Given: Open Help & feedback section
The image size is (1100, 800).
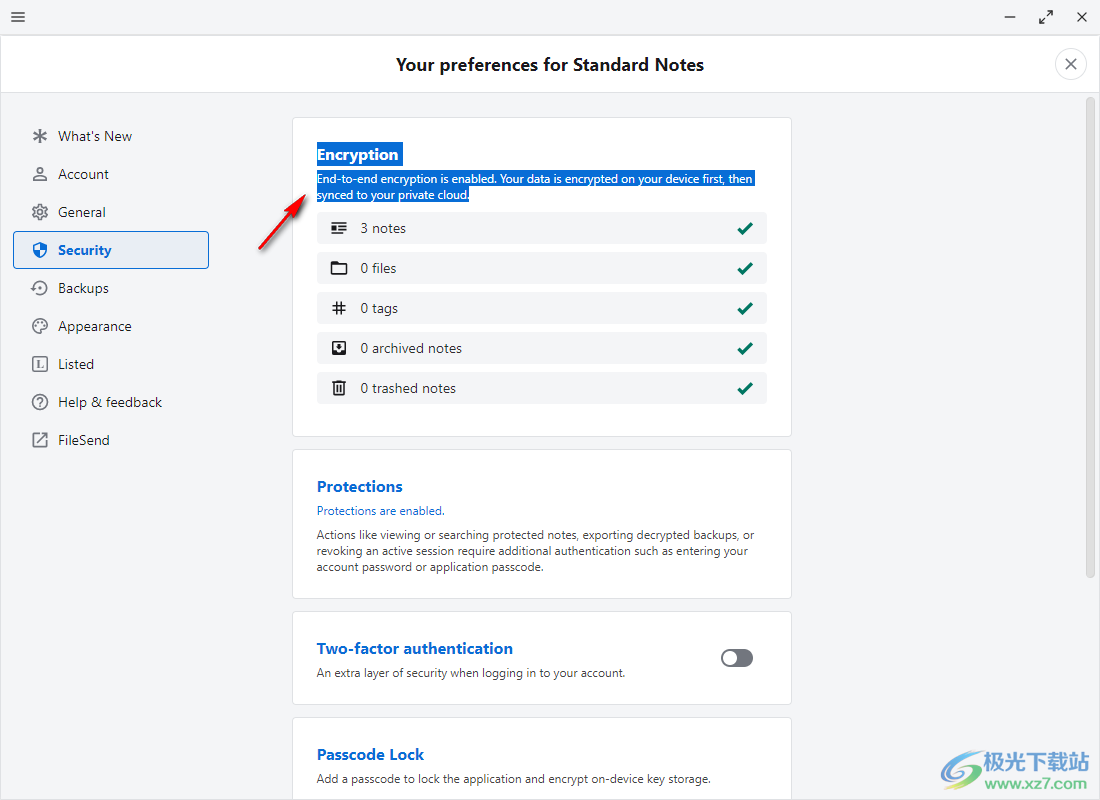Looking at the screenshot, I should coord(111,402).
